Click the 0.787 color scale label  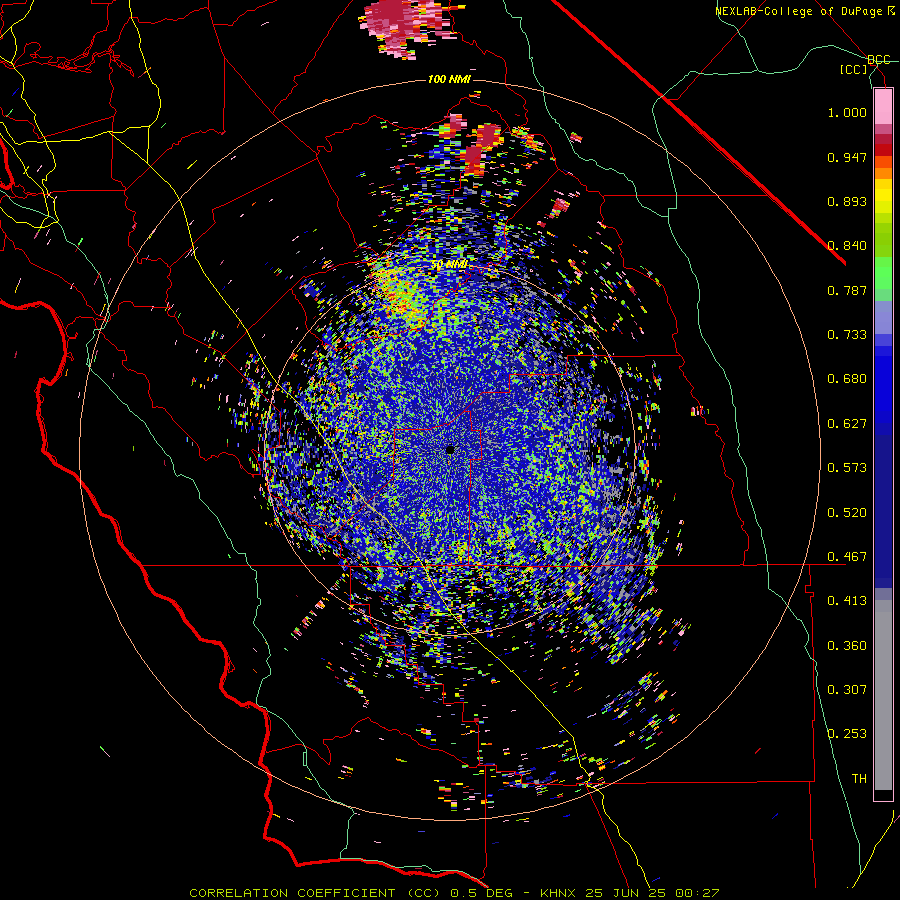click(x=847, y=290)
